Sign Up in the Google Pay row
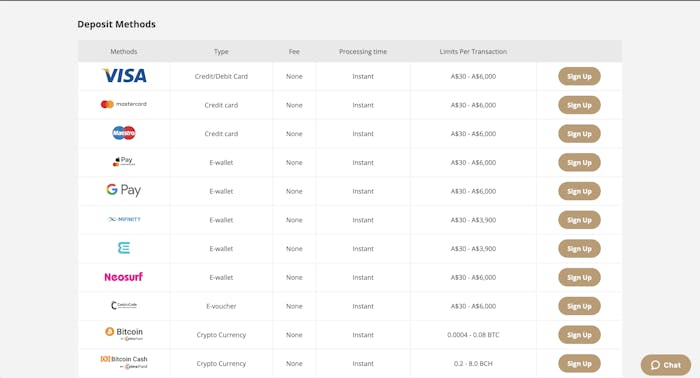 579,191
